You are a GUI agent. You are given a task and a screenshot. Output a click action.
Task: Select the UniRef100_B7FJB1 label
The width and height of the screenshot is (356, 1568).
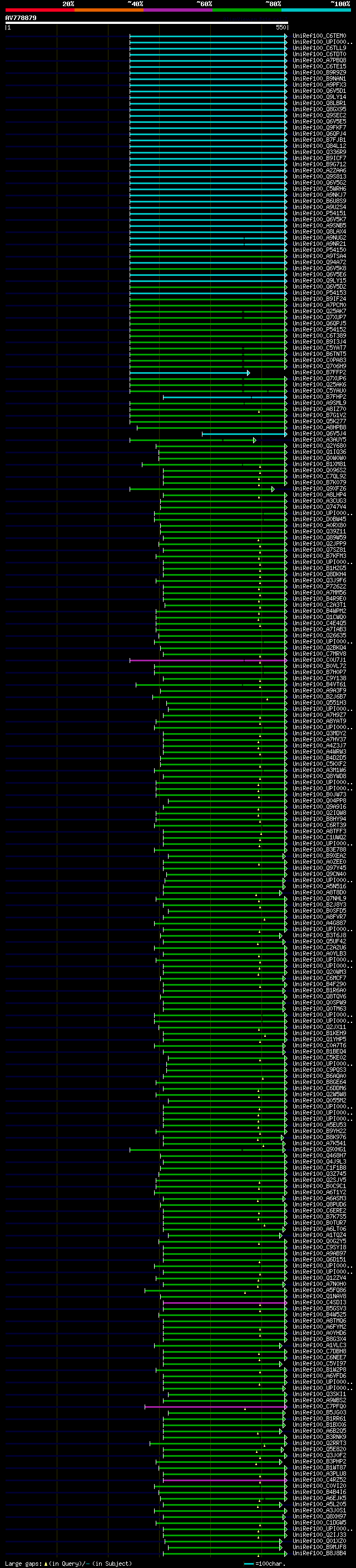(x=319, y=140)
